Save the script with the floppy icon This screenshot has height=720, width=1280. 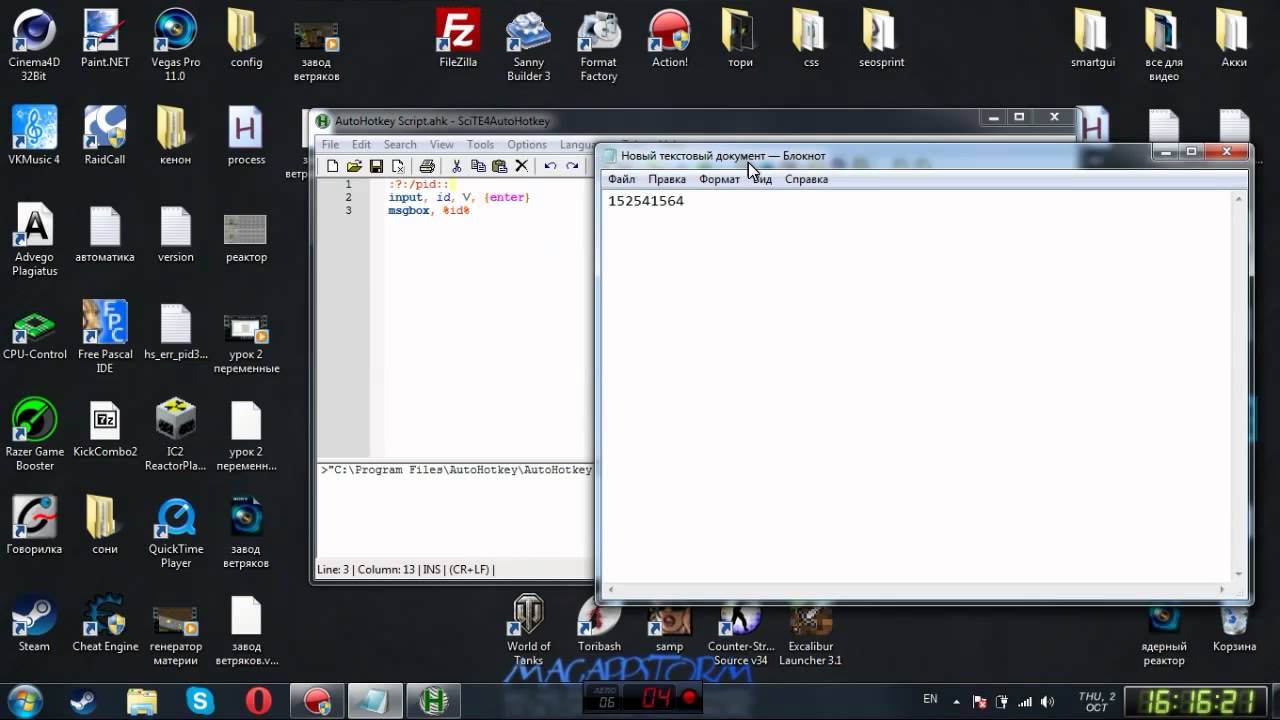pyautogui.click(x=376, y=166)
